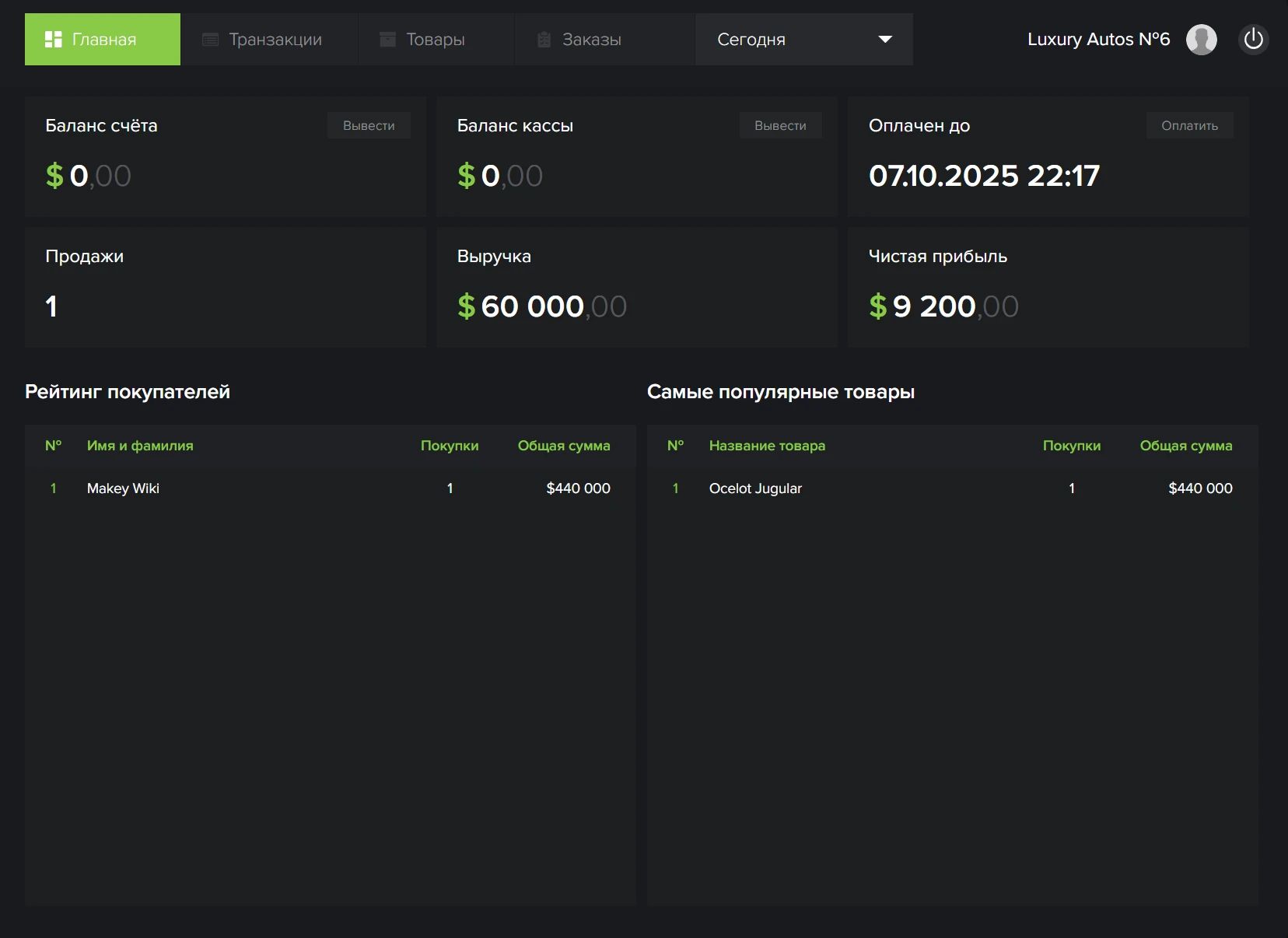
Task: Click the Luxury Autos №6 business name
Action: pos(1097,40)
